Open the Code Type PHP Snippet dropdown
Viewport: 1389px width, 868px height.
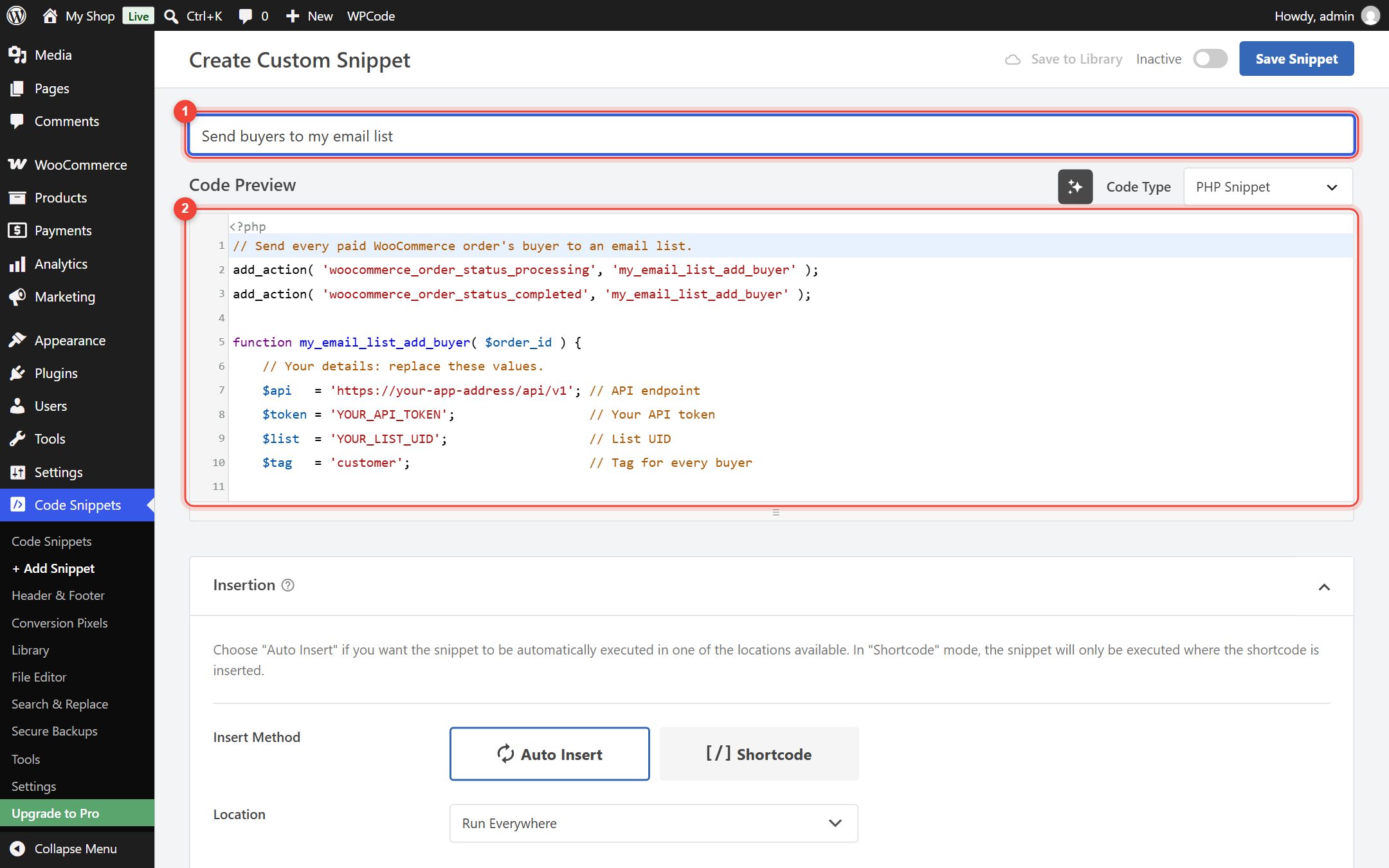click(x=1268, y=187)
